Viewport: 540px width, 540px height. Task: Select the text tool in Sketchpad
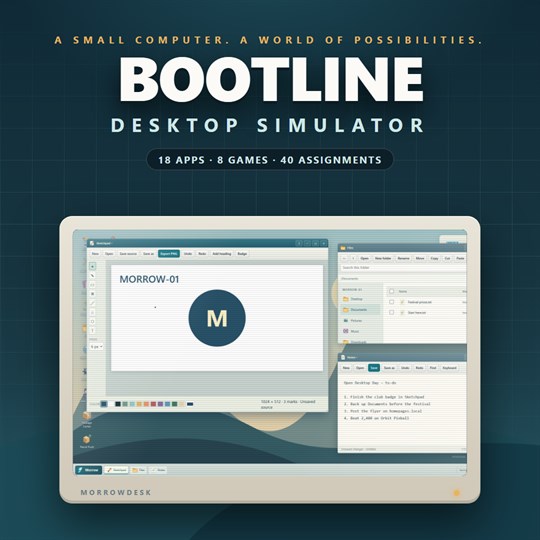(92, 330)
